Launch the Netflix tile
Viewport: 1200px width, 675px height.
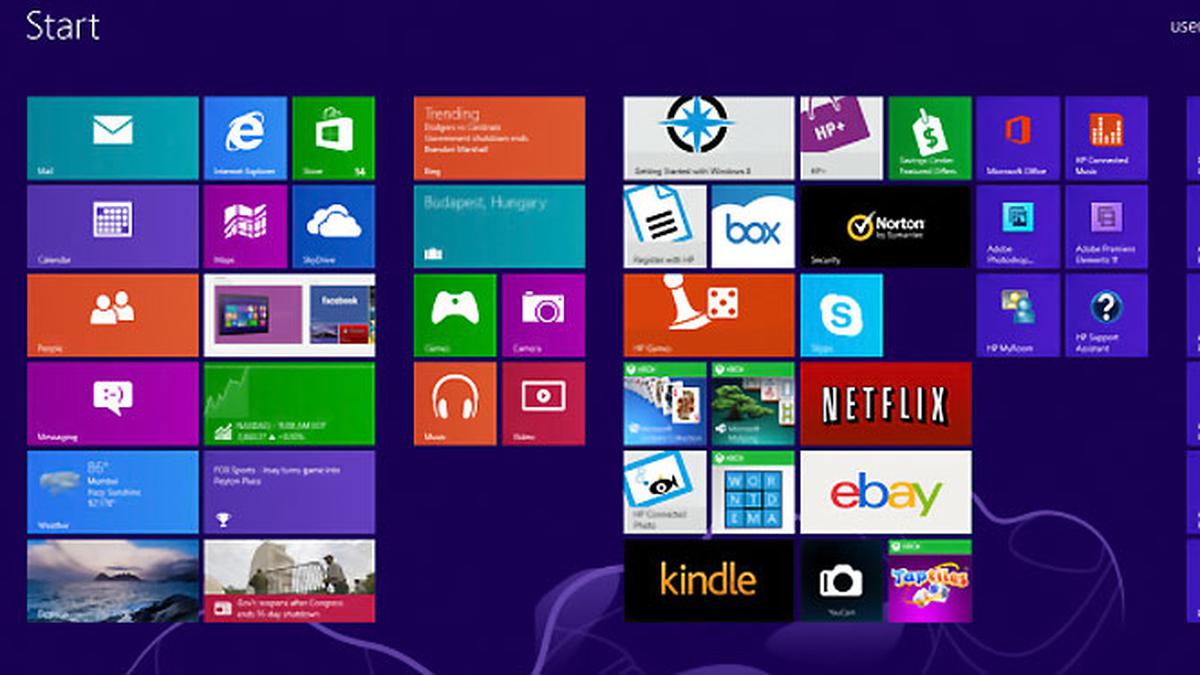point(886,403)
